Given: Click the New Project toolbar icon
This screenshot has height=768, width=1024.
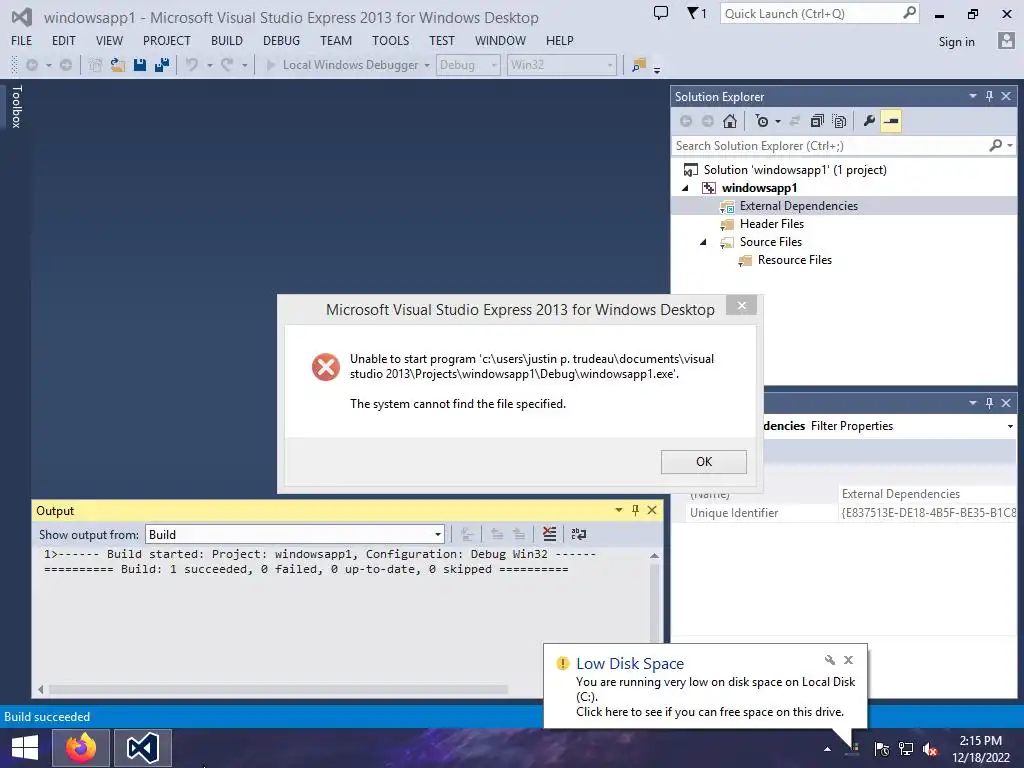Looking at the screenshot, I should pyautogui.click(x=95, y=65).
